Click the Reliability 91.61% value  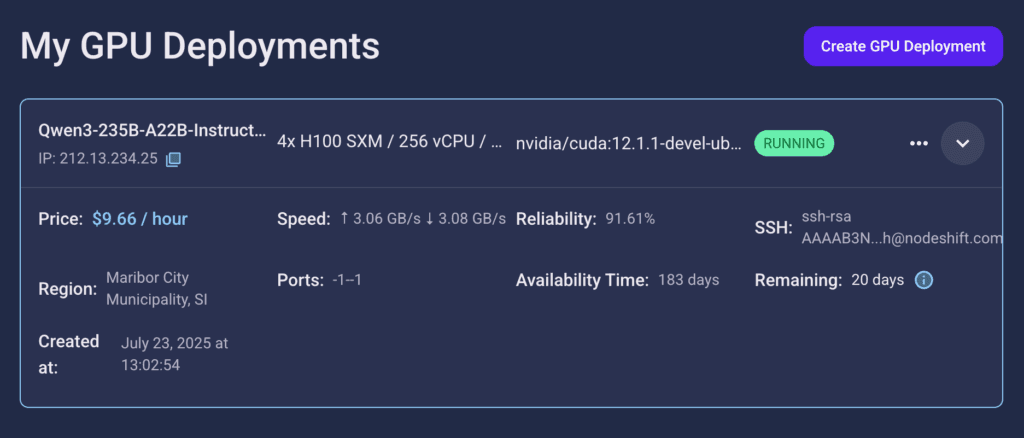(630, 219)
